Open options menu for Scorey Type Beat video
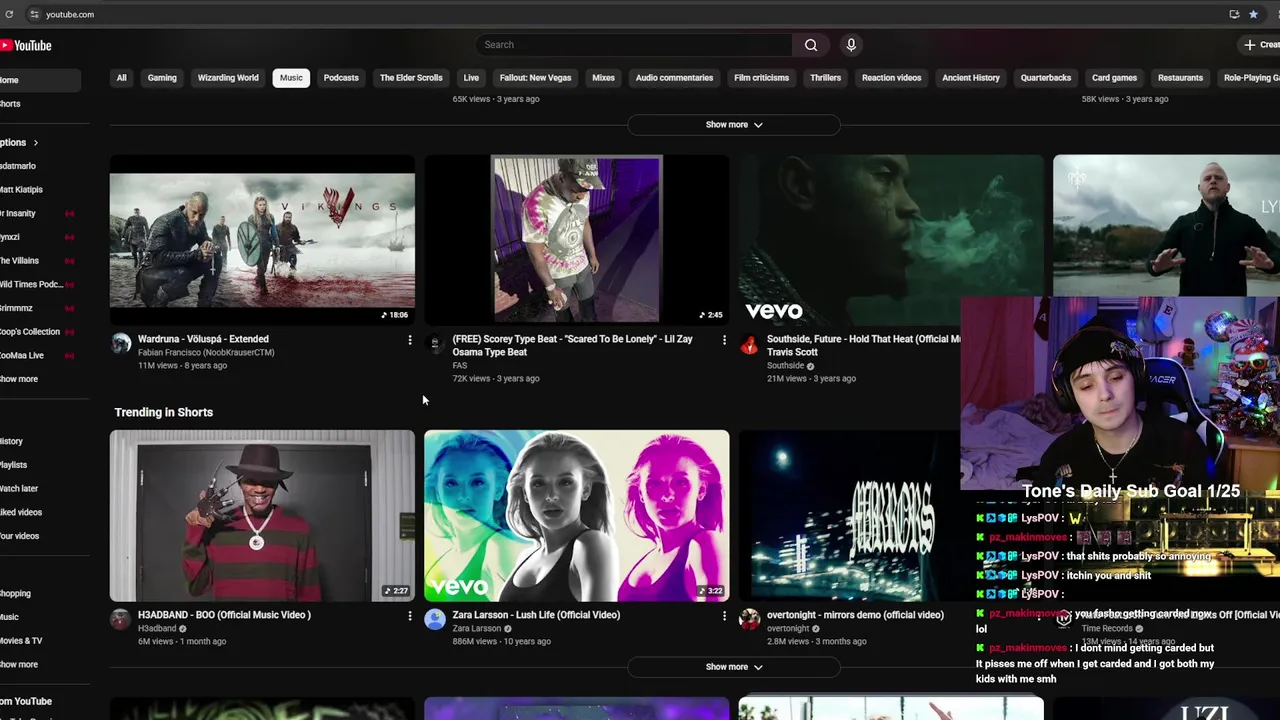This screenshot has width=1280, height=720. pyautogui.click(x=724, y=340)
